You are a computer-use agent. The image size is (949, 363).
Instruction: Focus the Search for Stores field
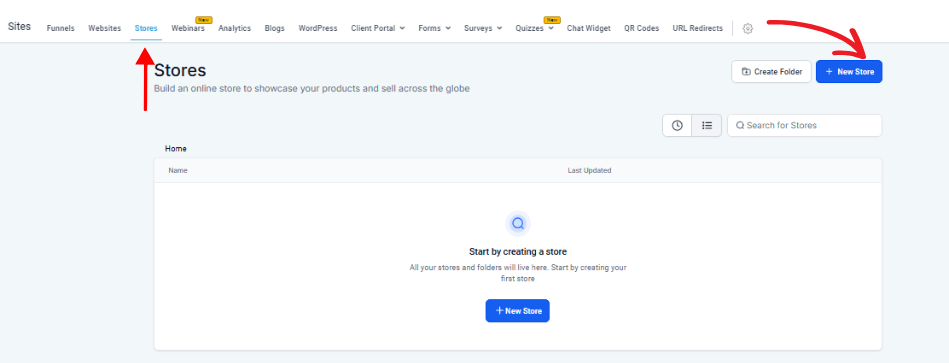804,125
